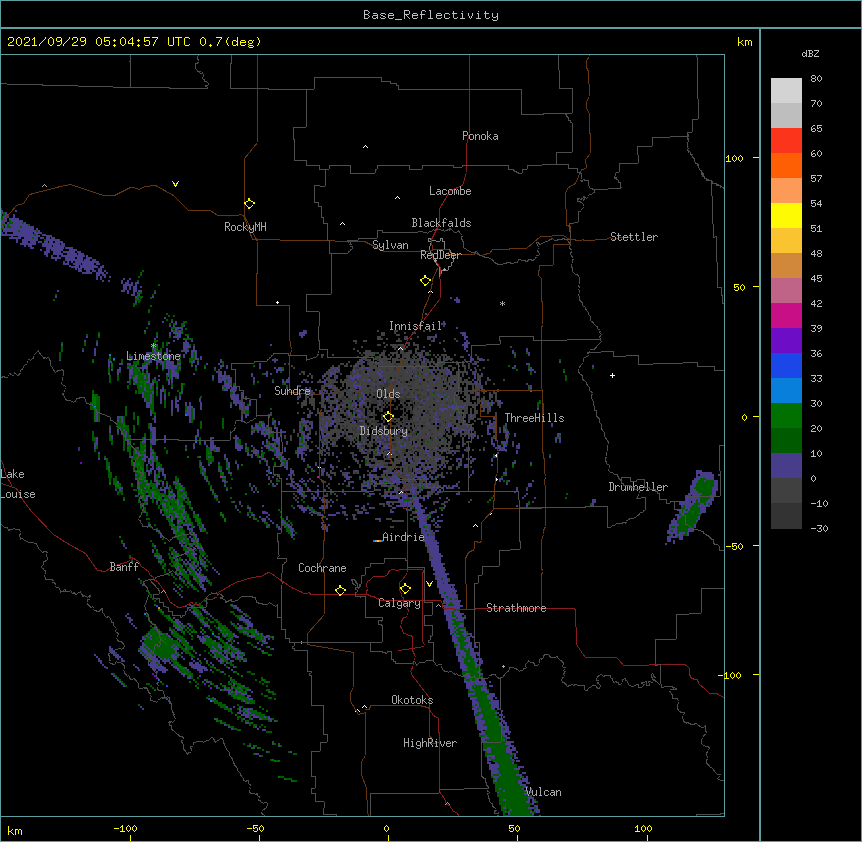Select the Sylvan label on the map
The width and height of the screenshot is (862, 842).
pyautogui.click(x=390, y=245)
